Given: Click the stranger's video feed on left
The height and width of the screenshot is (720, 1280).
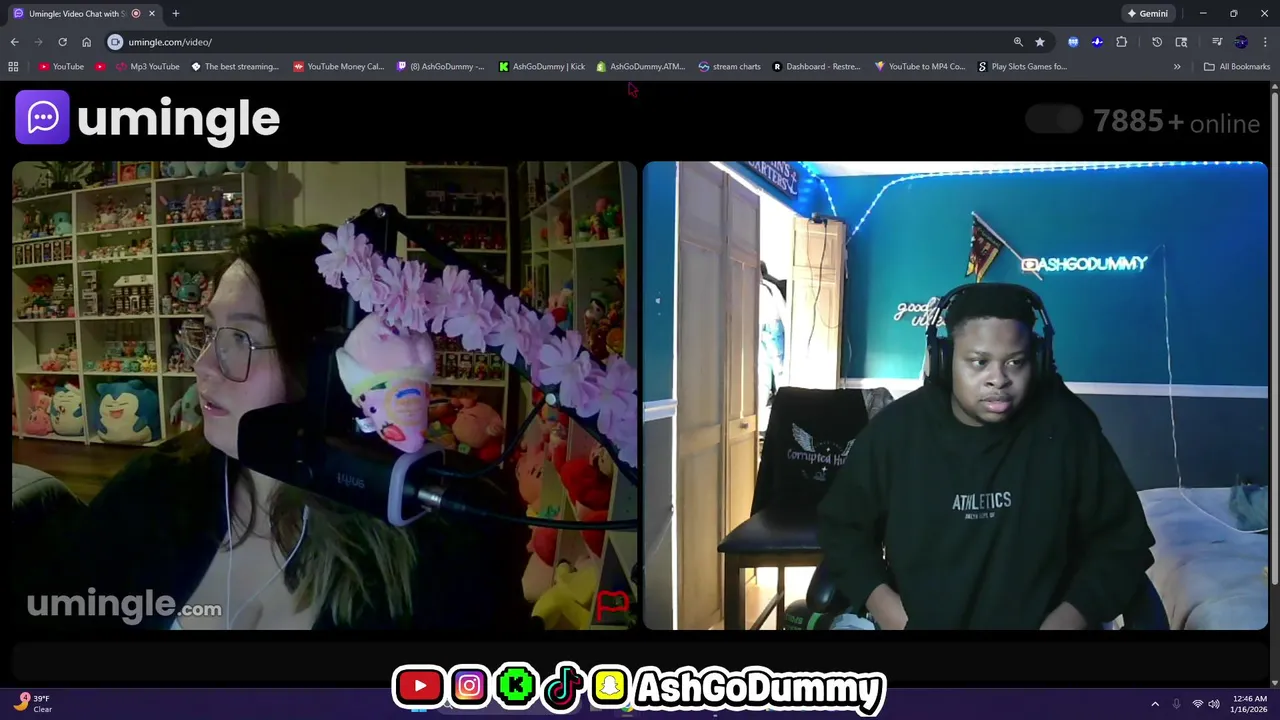Looking at the screenshot, I should 324,396.
